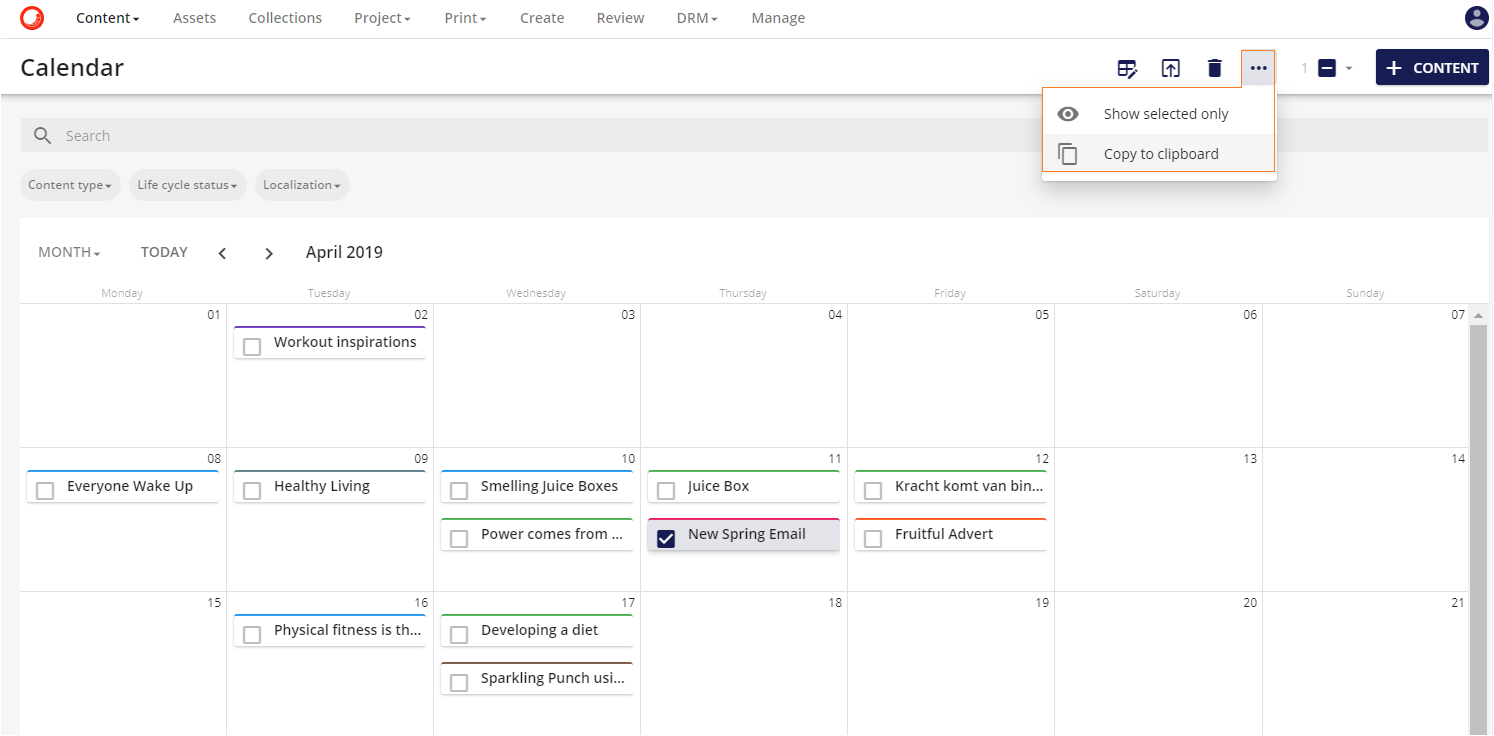Open the selection options dropdown arrow
The height and width of the screenshot is (736, 1494).
1348,67
